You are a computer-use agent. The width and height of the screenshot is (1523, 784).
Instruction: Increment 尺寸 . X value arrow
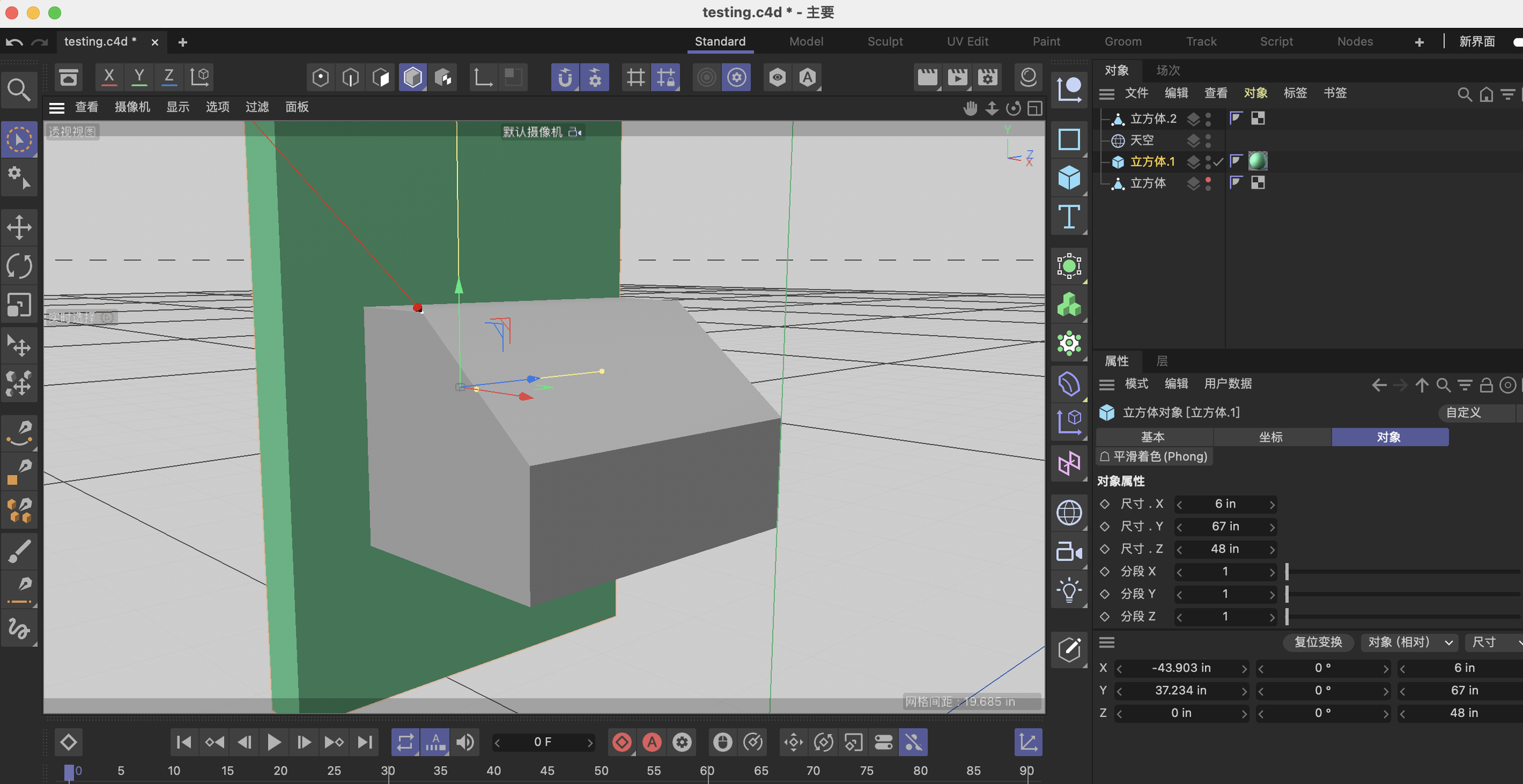click(x=1272, y=504)
